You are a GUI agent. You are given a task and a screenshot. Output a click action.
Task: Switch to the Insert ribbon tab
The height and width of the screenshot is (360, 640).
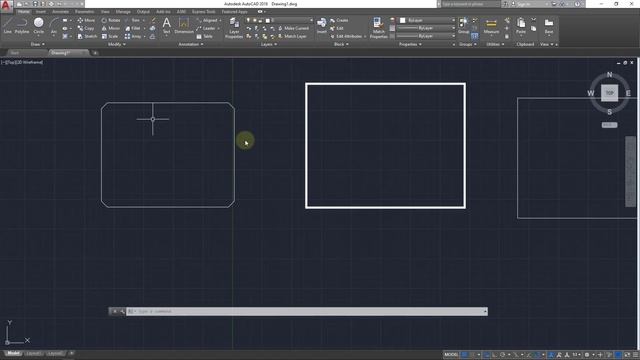pos(41,11)
